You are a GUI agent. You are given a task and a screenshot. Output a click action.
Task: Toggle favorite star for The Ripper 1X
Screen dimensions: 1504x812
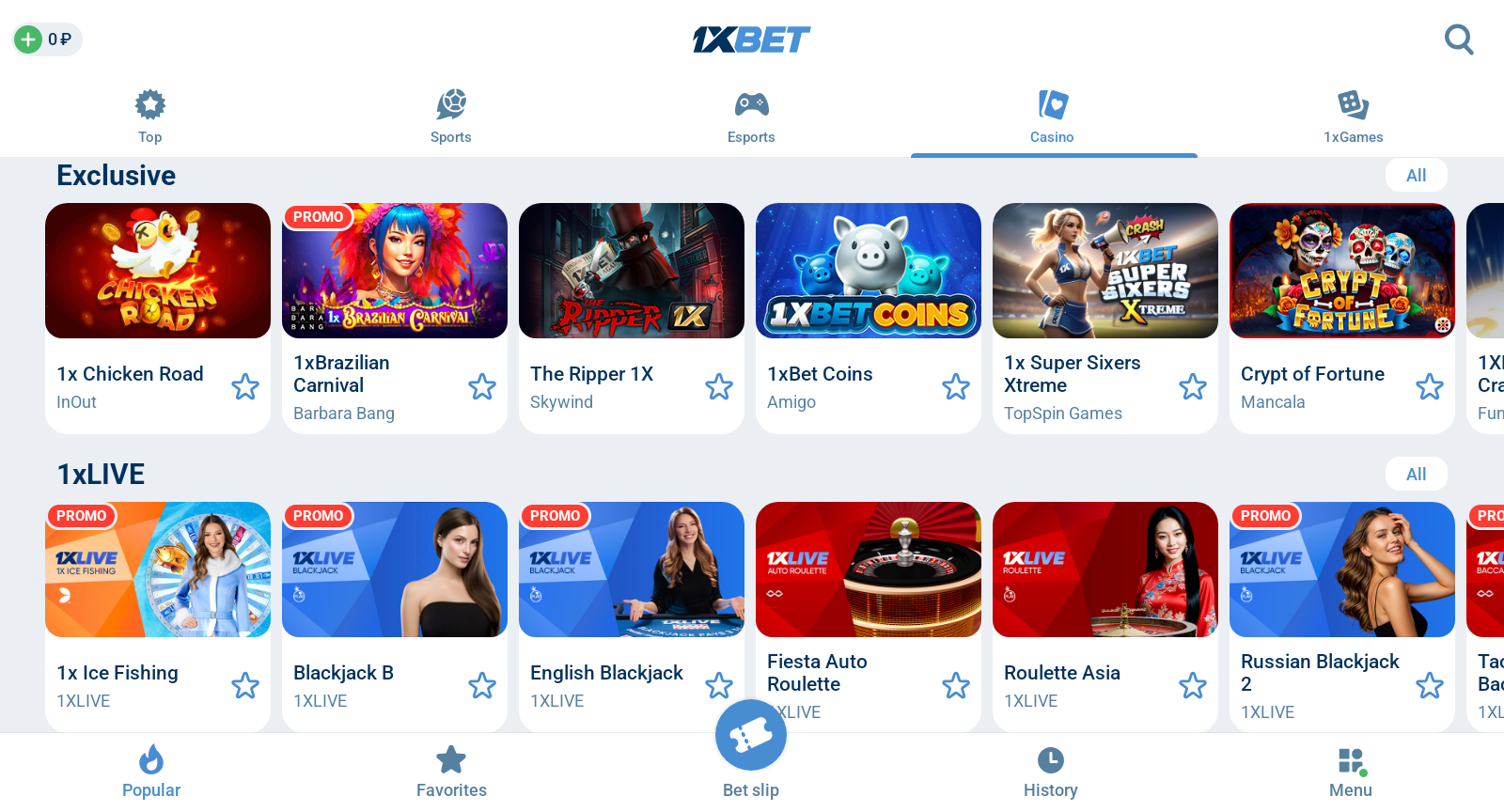719,386
